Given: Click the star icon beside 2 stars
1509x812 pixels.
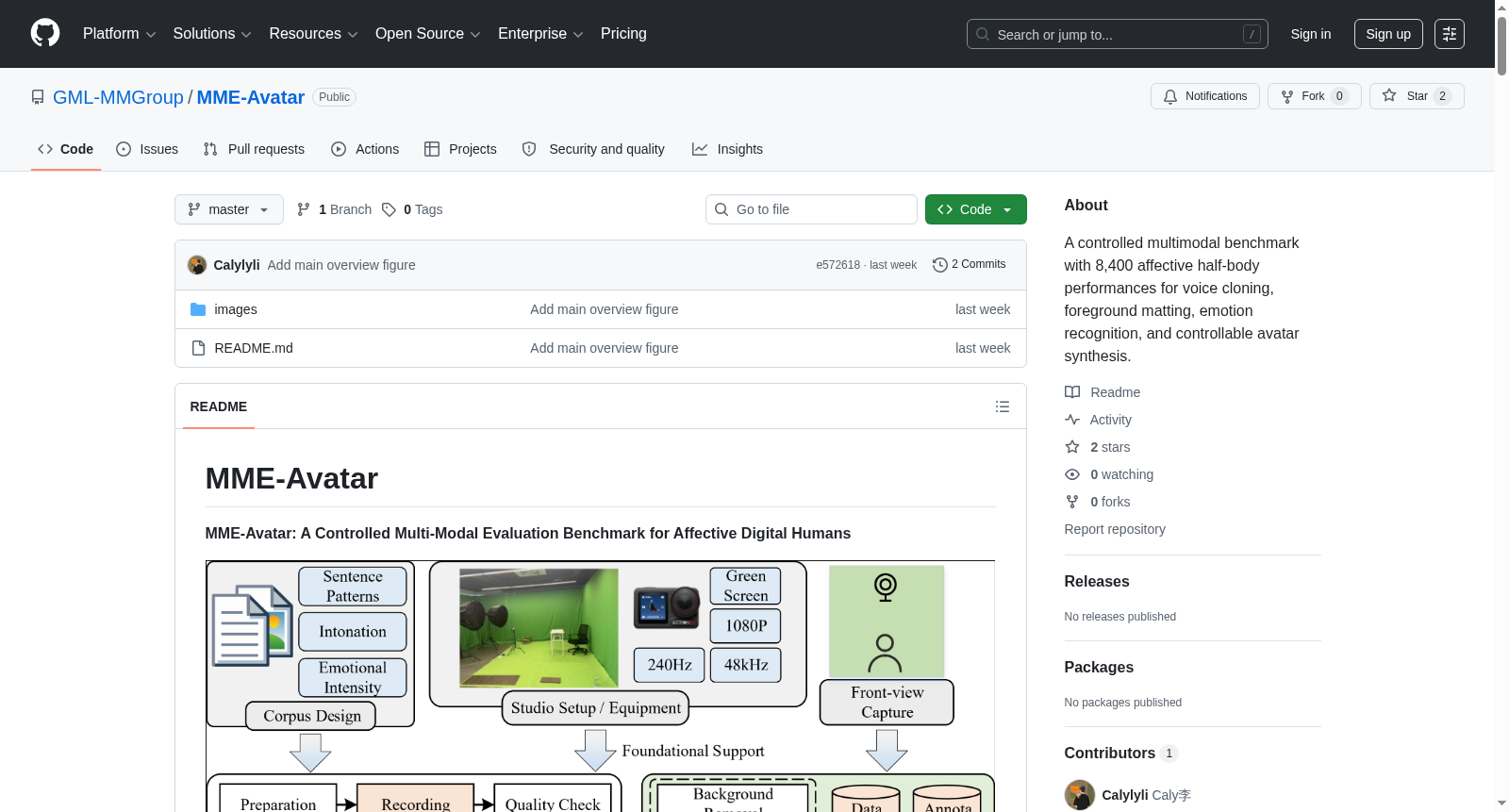Looking at the screenshot, I should point(1072,447).
